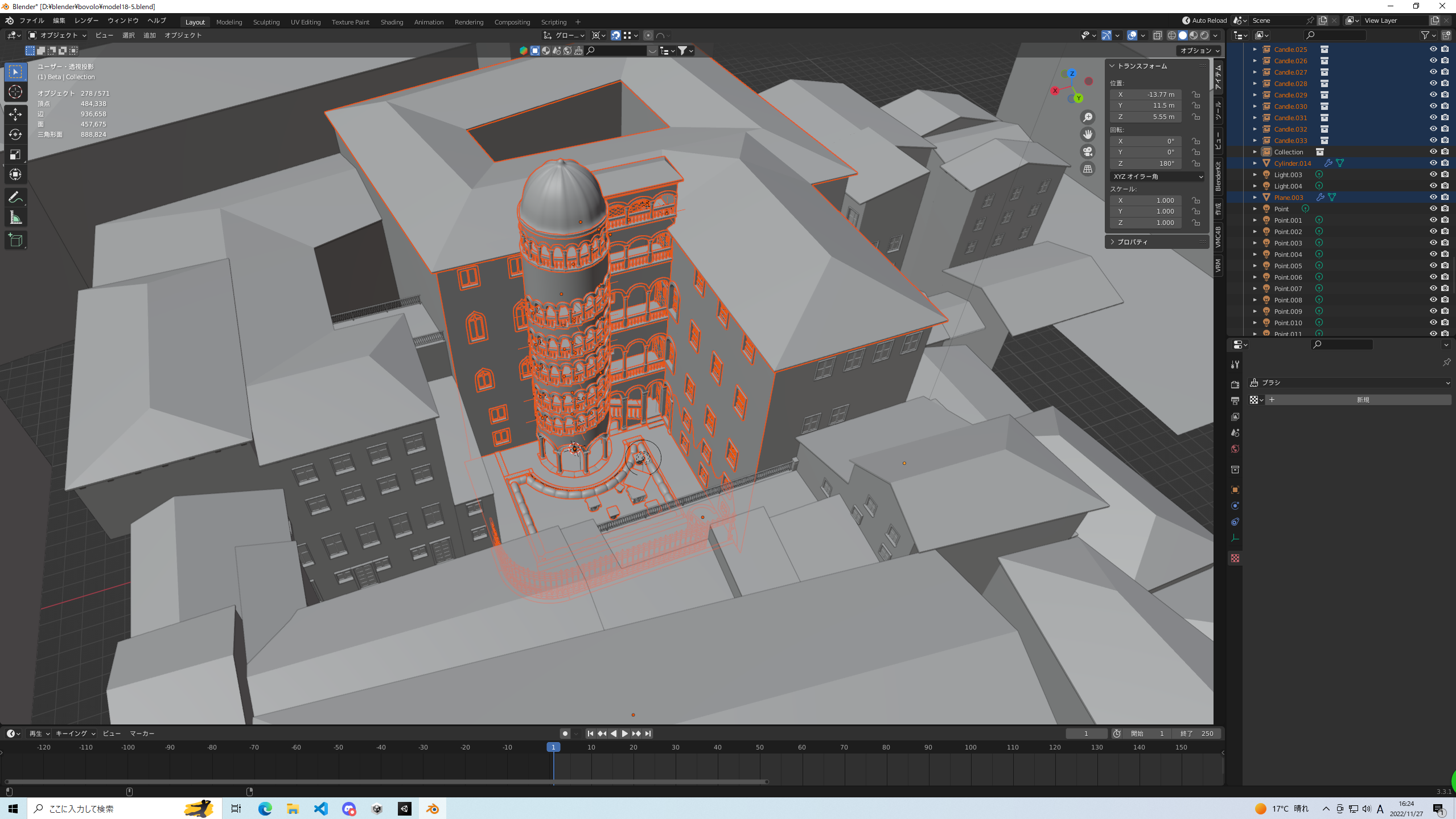
Task: Switch to orthographic grid view icon
Action: [1088, 169]
